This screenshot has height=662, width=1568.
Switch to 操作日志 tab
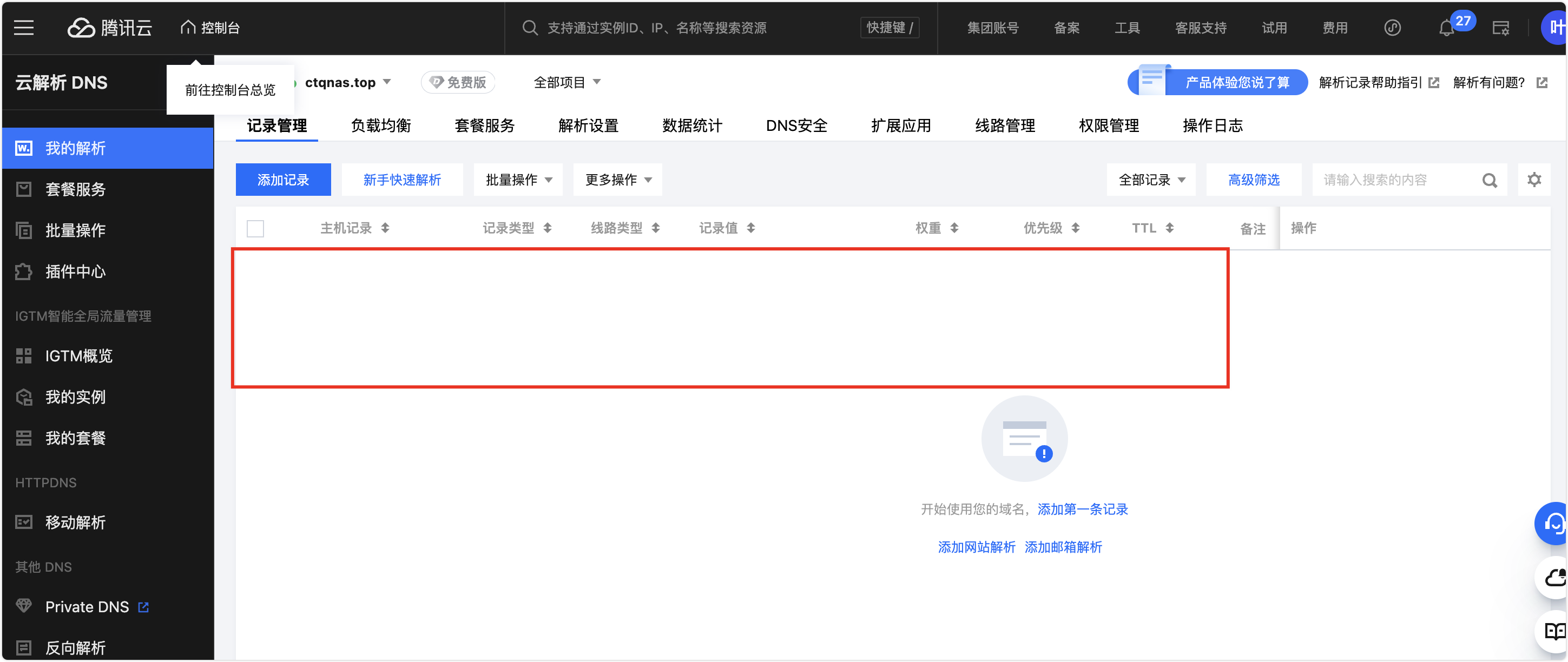[x=1213, y=125]
